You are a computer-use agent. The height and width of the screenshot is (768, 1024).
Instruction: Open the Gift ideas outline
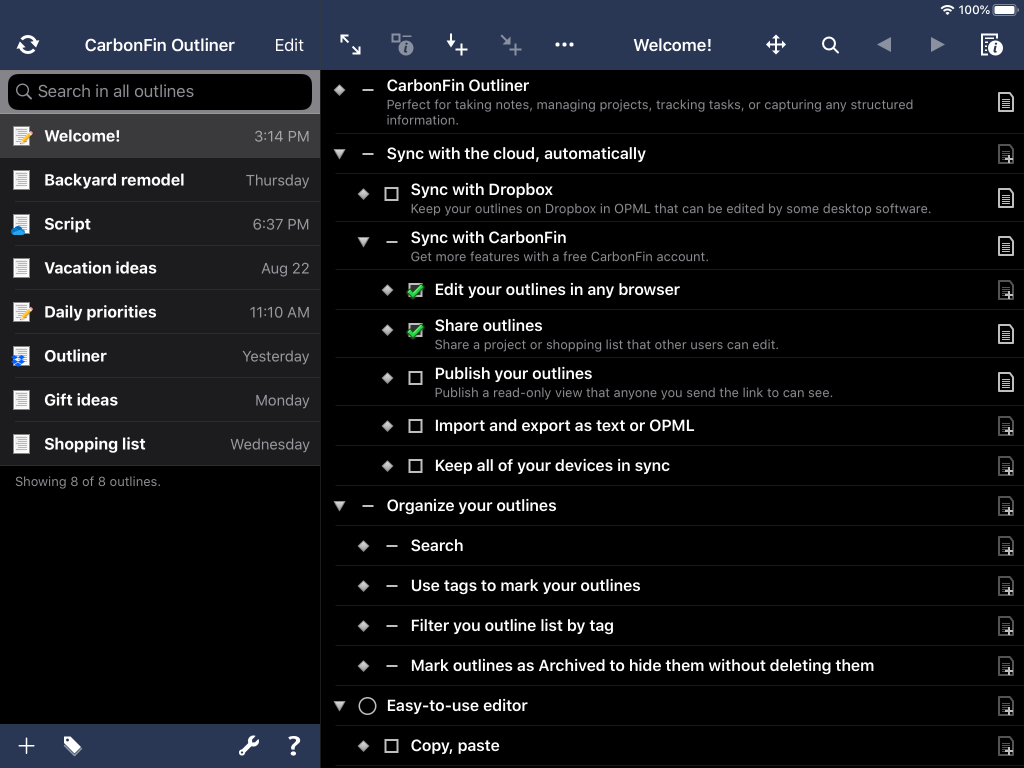click(160, 400)
